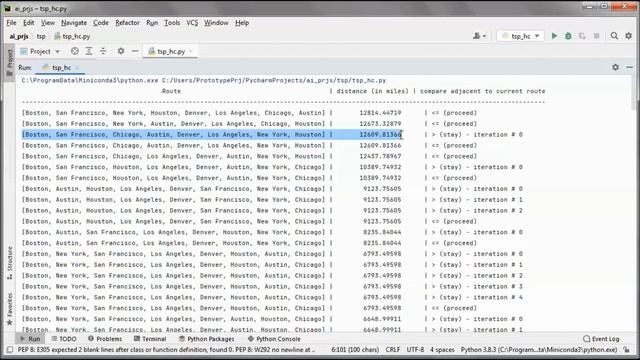The image size is (640, 360).
Task: Open the View menu
Action: click(x=47, y=23)
